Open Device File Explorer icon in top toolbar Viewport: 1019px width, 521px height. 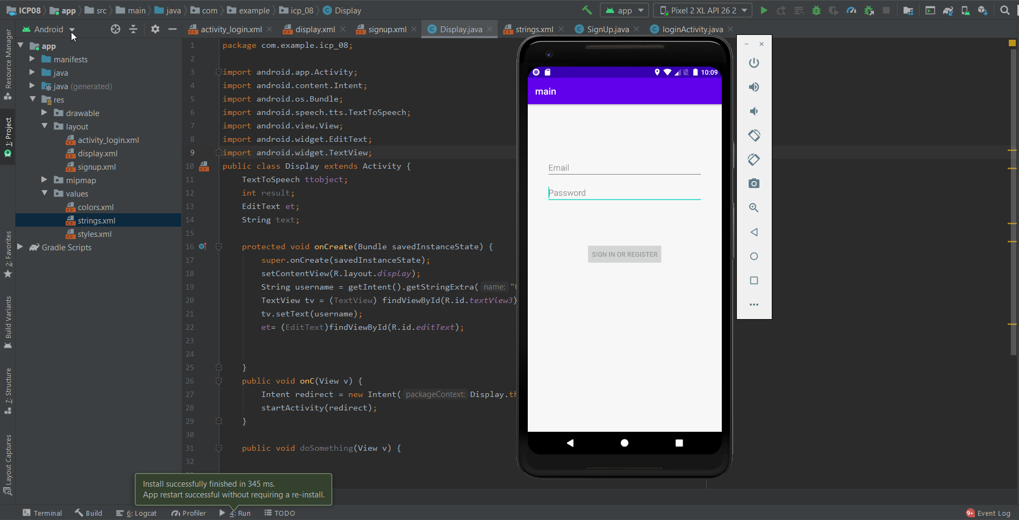[908, 10]
